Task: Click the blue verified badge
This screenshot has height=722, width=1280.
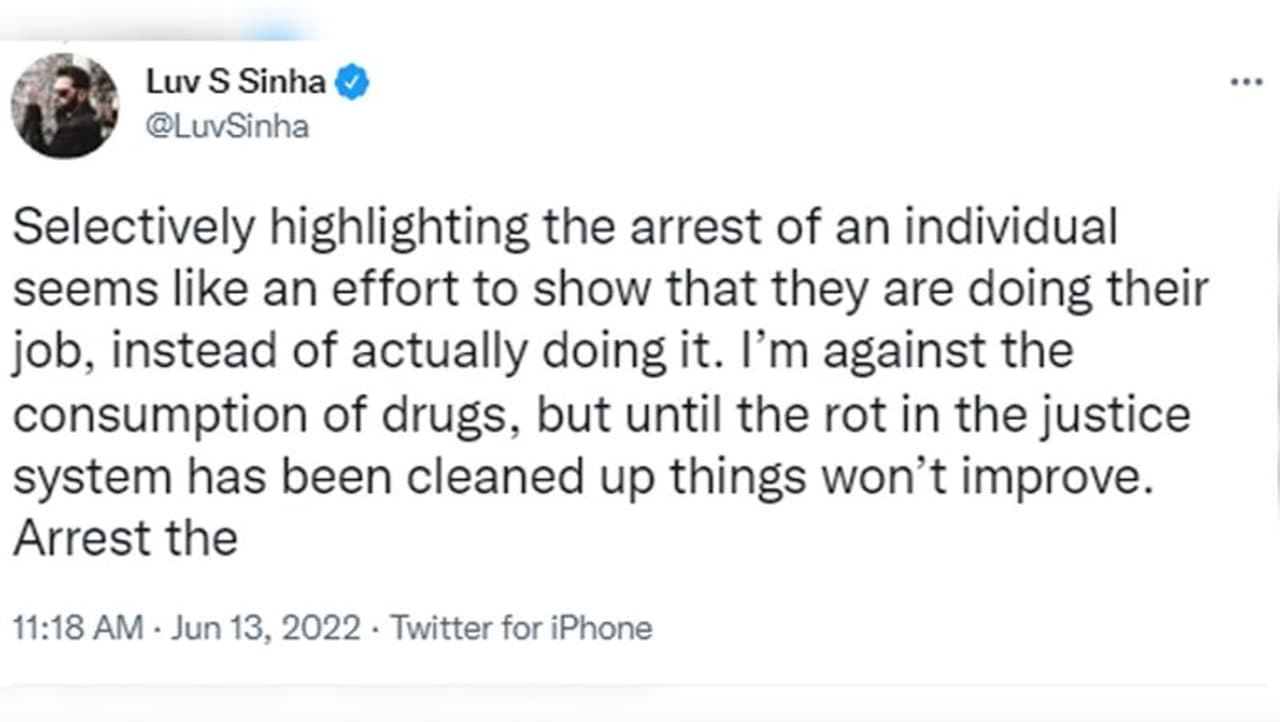Action: coord(352,83)
